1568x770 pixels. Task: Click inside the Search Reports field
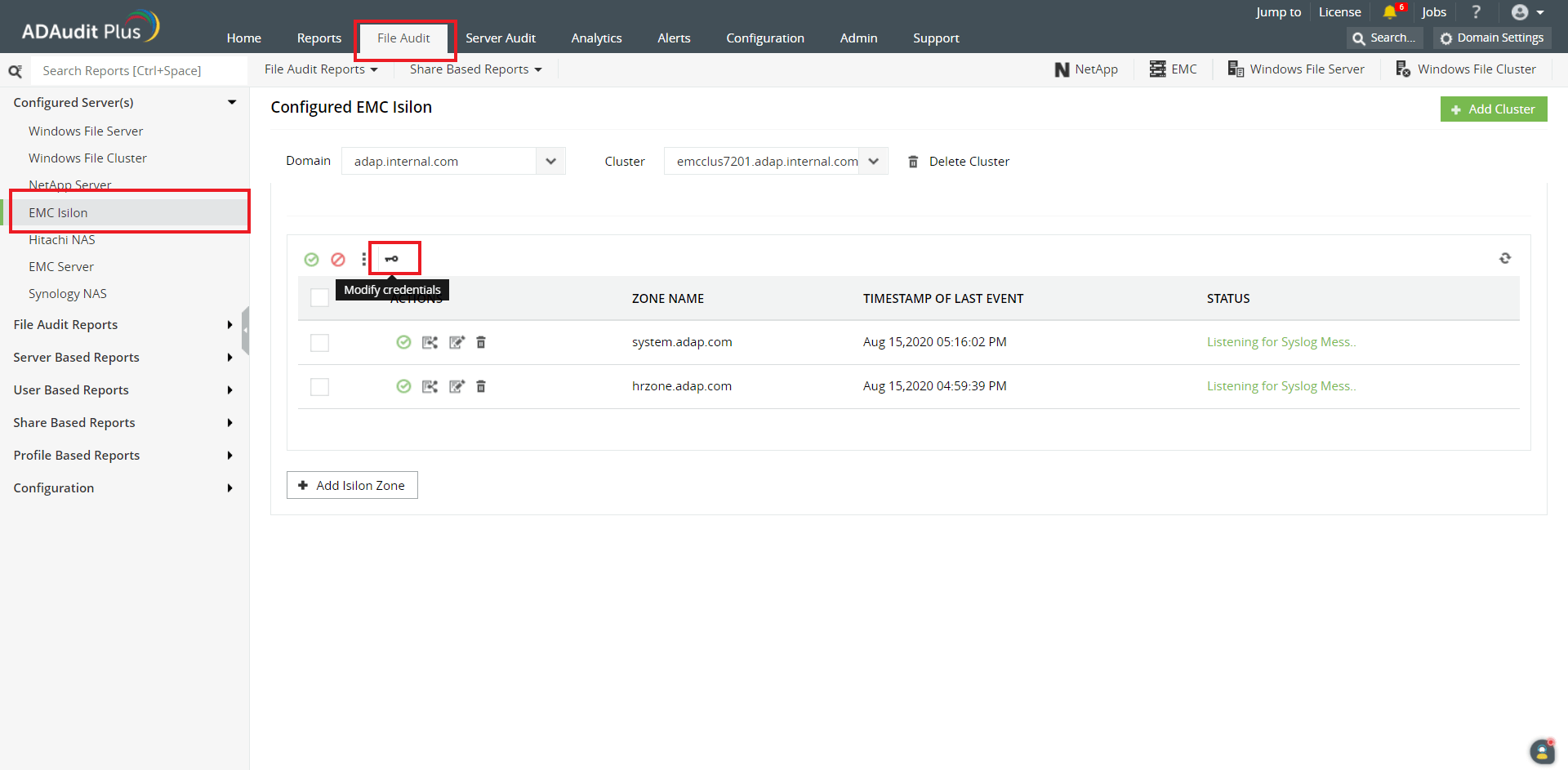point(131,70)
